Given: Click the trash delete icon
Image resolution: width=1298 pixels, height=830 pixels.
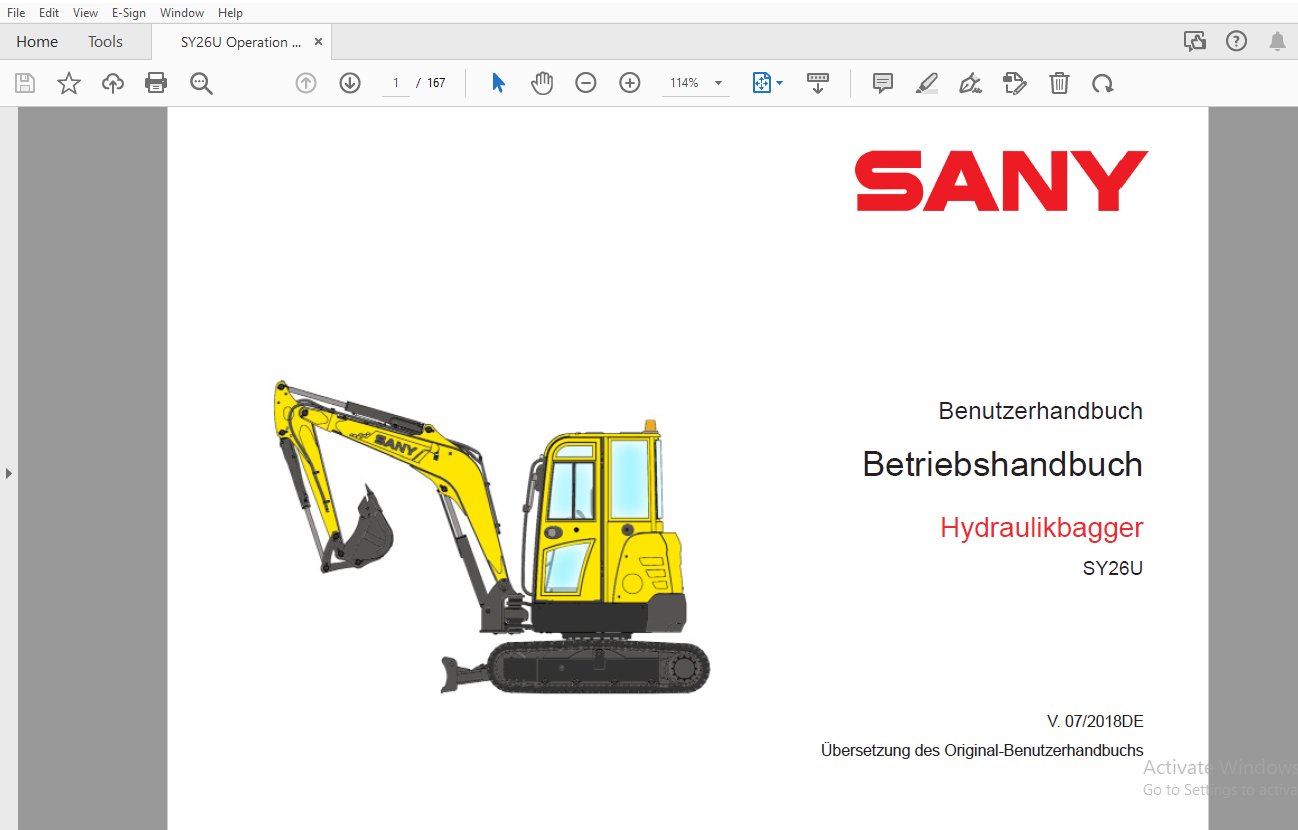Looking at the screenshot, I should pos(1059,83).
